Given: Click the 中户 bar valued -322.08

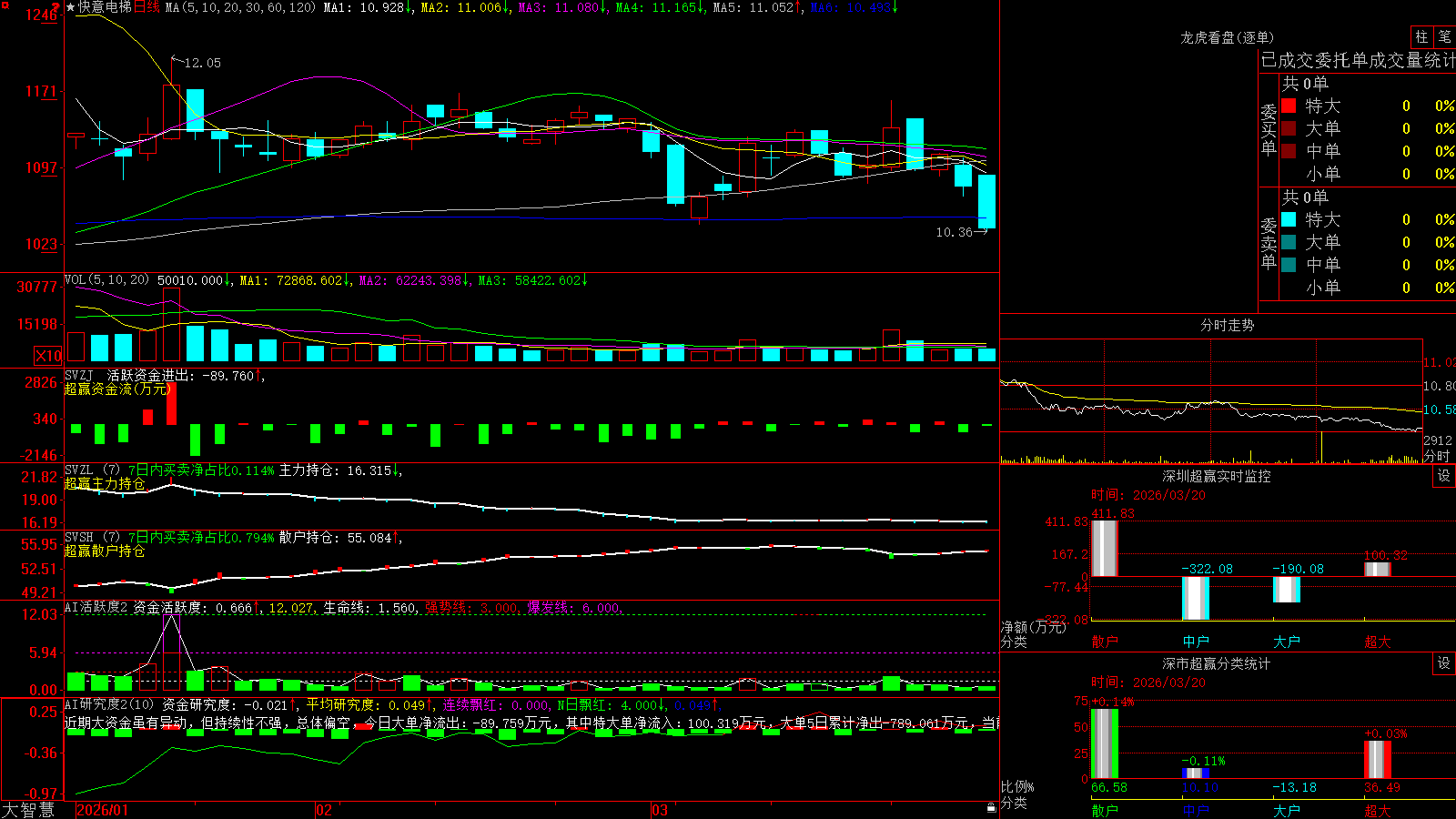Looking at the screenshot, I should [x=1196, y=598].
